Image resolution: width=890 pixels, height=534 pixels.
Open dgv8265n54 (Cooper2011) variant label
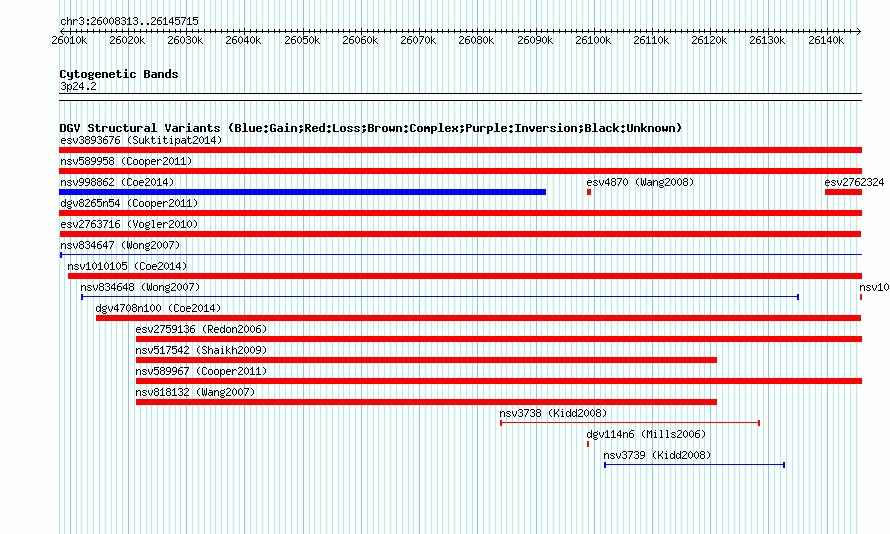tap(129, 203)
